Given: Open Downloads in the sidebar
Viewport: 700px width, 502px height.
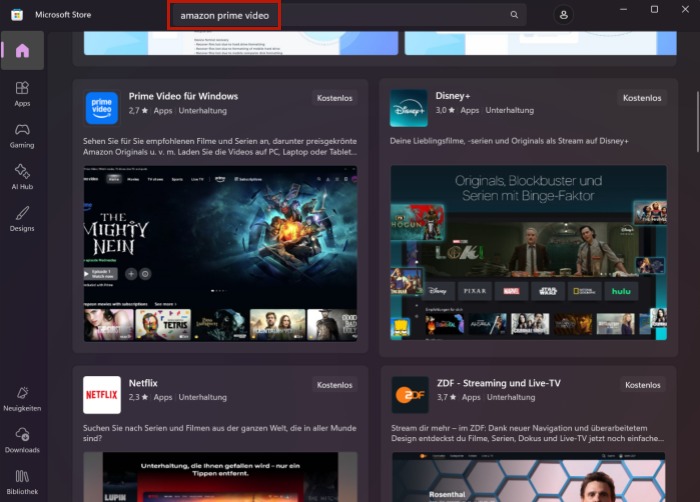Looking at the screenshot, I should coord(22,440).
